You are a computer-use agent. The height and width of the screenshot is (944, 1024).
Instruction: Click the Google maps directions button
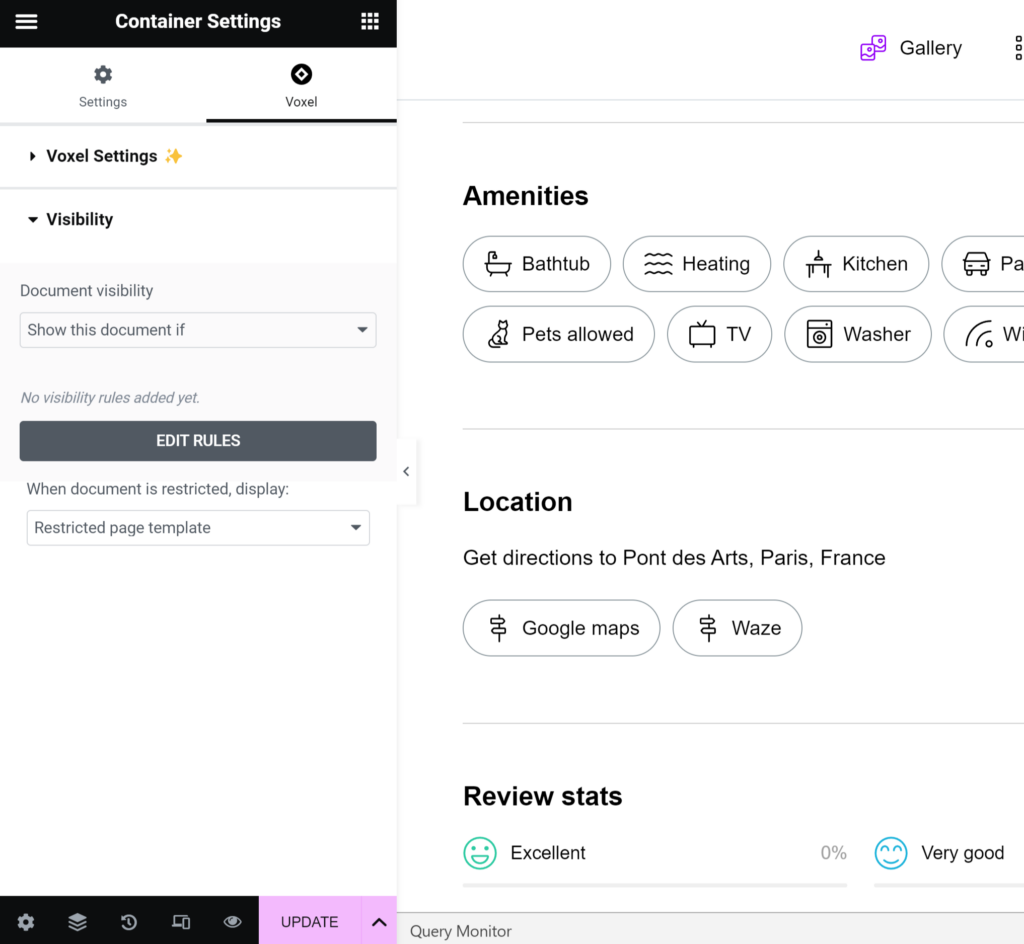pyautogui.click(x=561, y=628)
